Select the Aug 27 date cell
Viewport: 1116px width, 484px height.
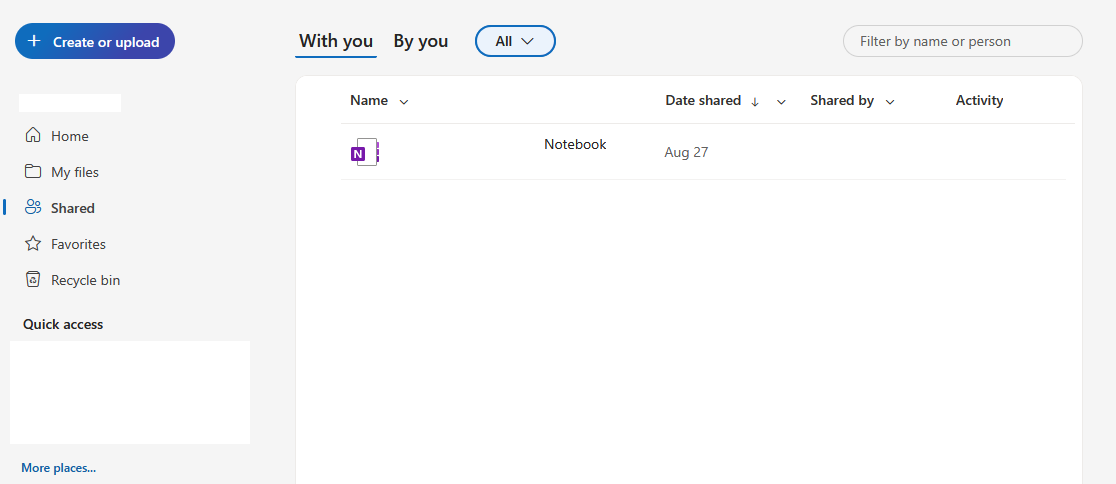[686, 152]
